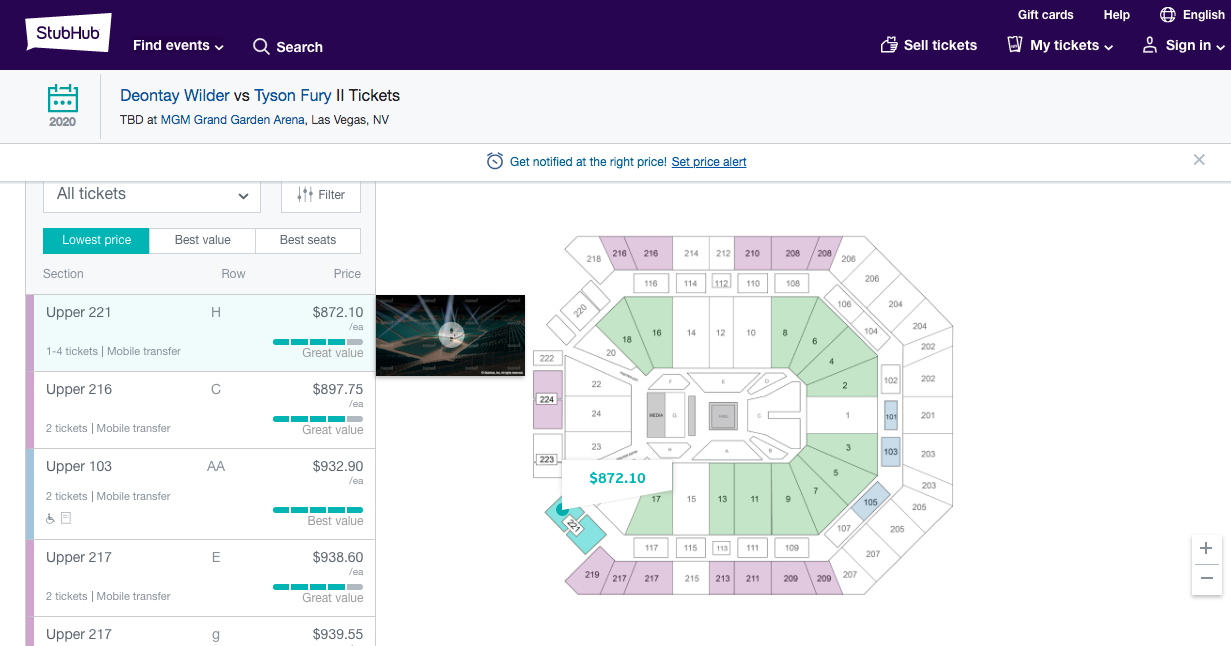
Task: Expand the Find events menu
Action: (178, 46)
